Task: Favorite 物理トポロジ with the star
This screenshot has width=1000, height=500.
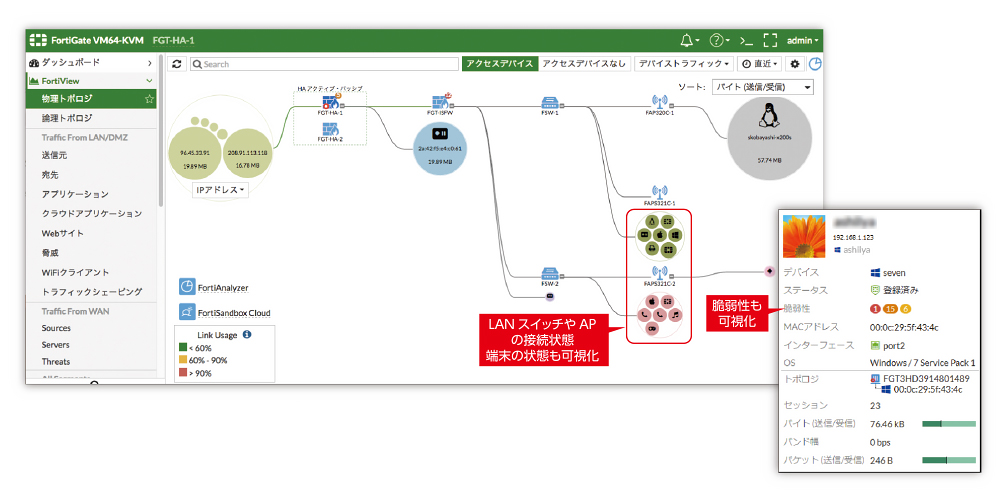Action: click(x=149, y=99)
